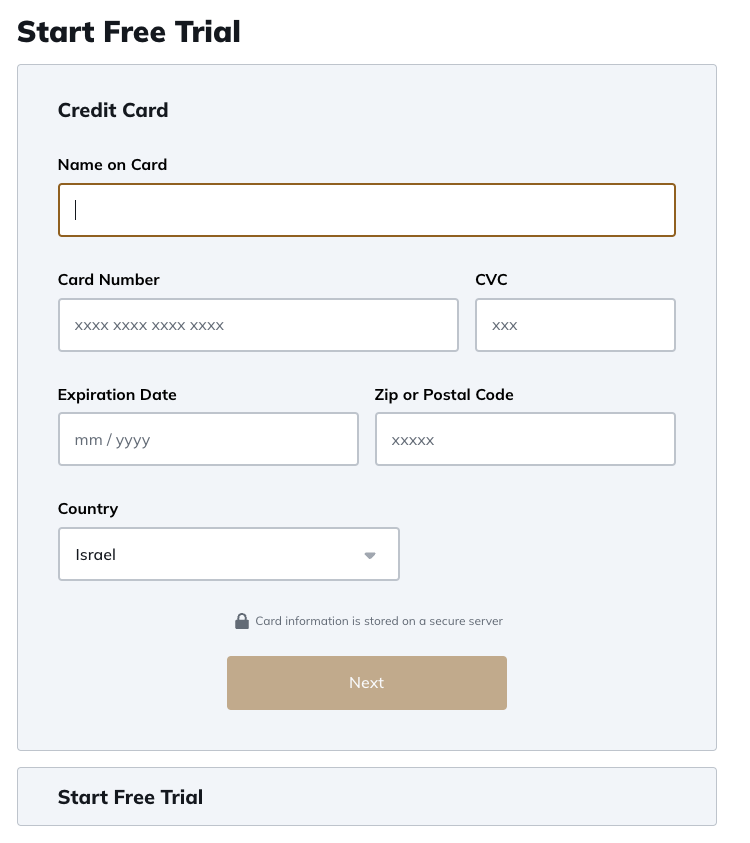Click the secure server information text
750x843 pixels.
pos(379,621)
